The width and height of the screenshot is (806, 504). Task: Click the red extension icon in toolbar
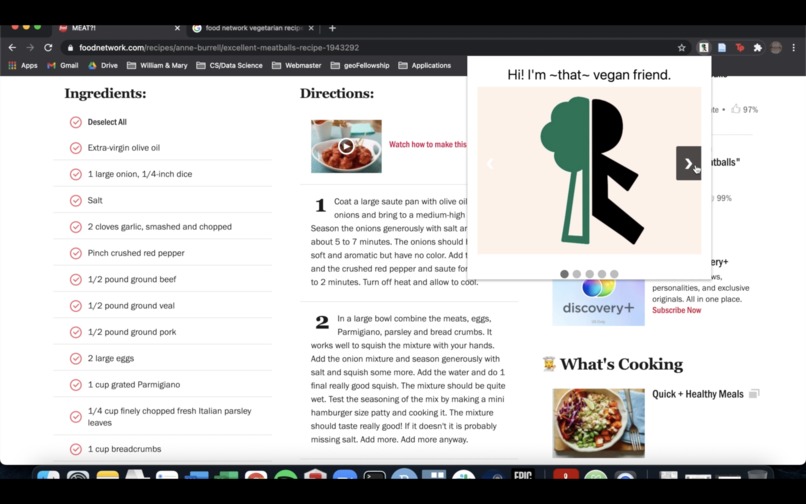tap(740, 48)
